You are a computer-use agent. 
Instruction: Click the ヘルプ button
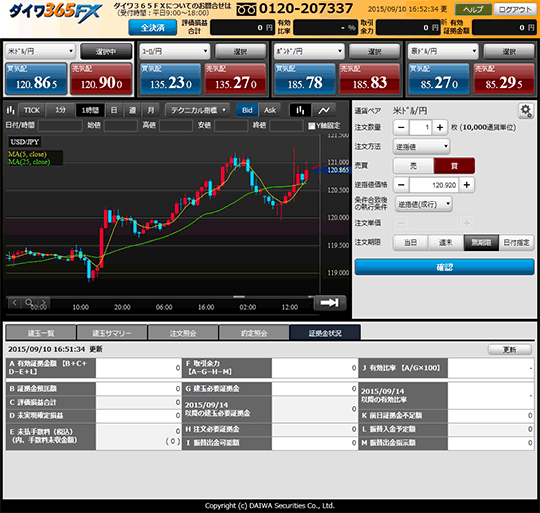(x=473, y=10)
